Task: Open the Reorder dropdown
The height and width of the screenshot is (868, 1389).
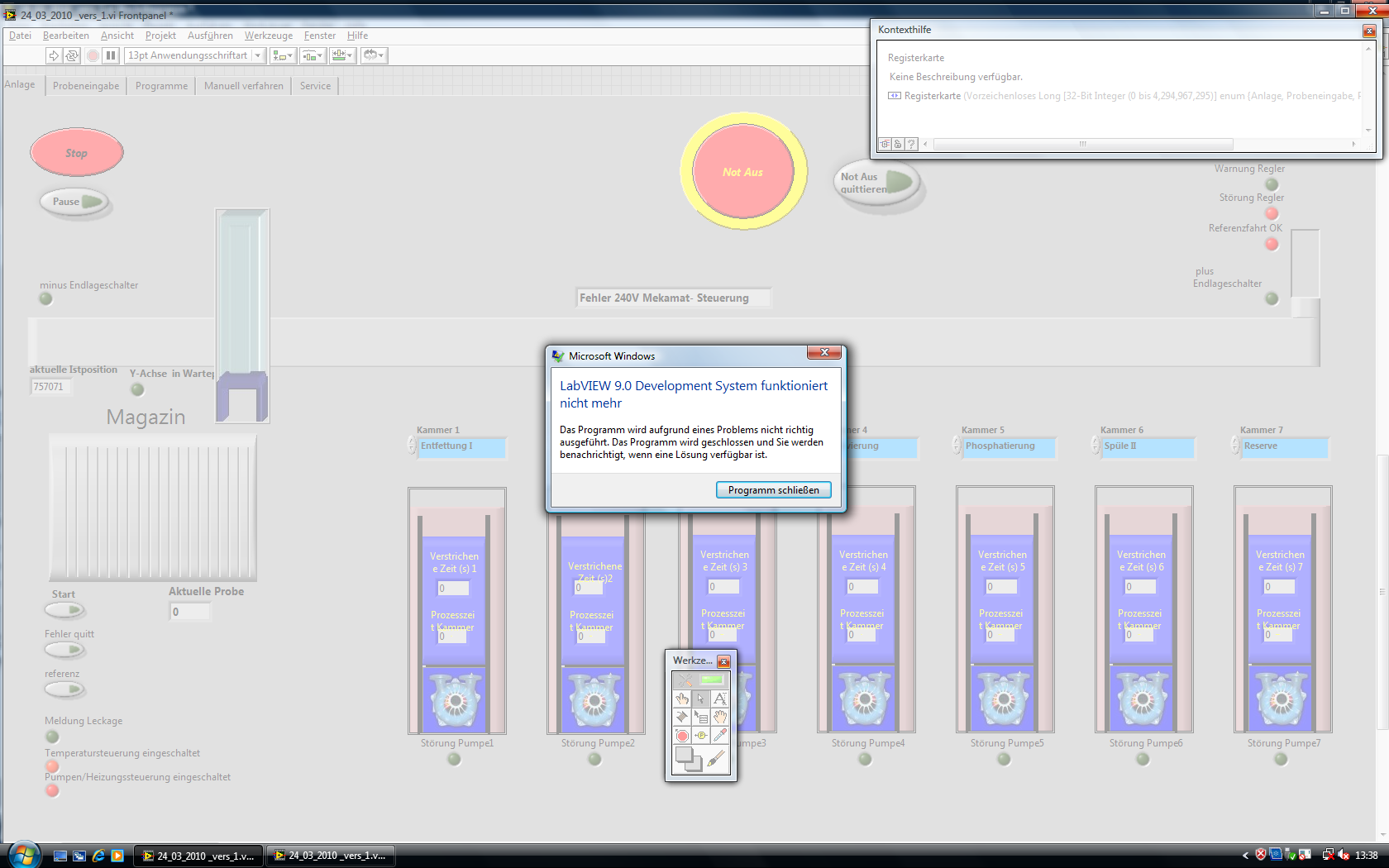Action: [373, 55]
